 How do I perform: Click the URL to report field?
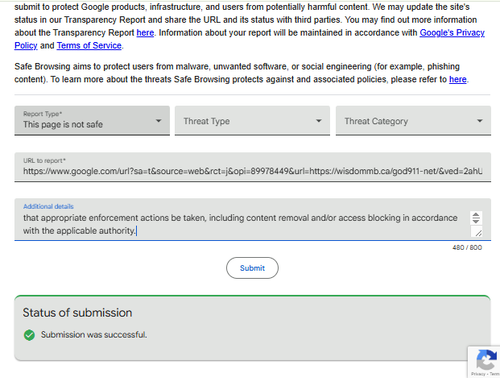[253, 167]
